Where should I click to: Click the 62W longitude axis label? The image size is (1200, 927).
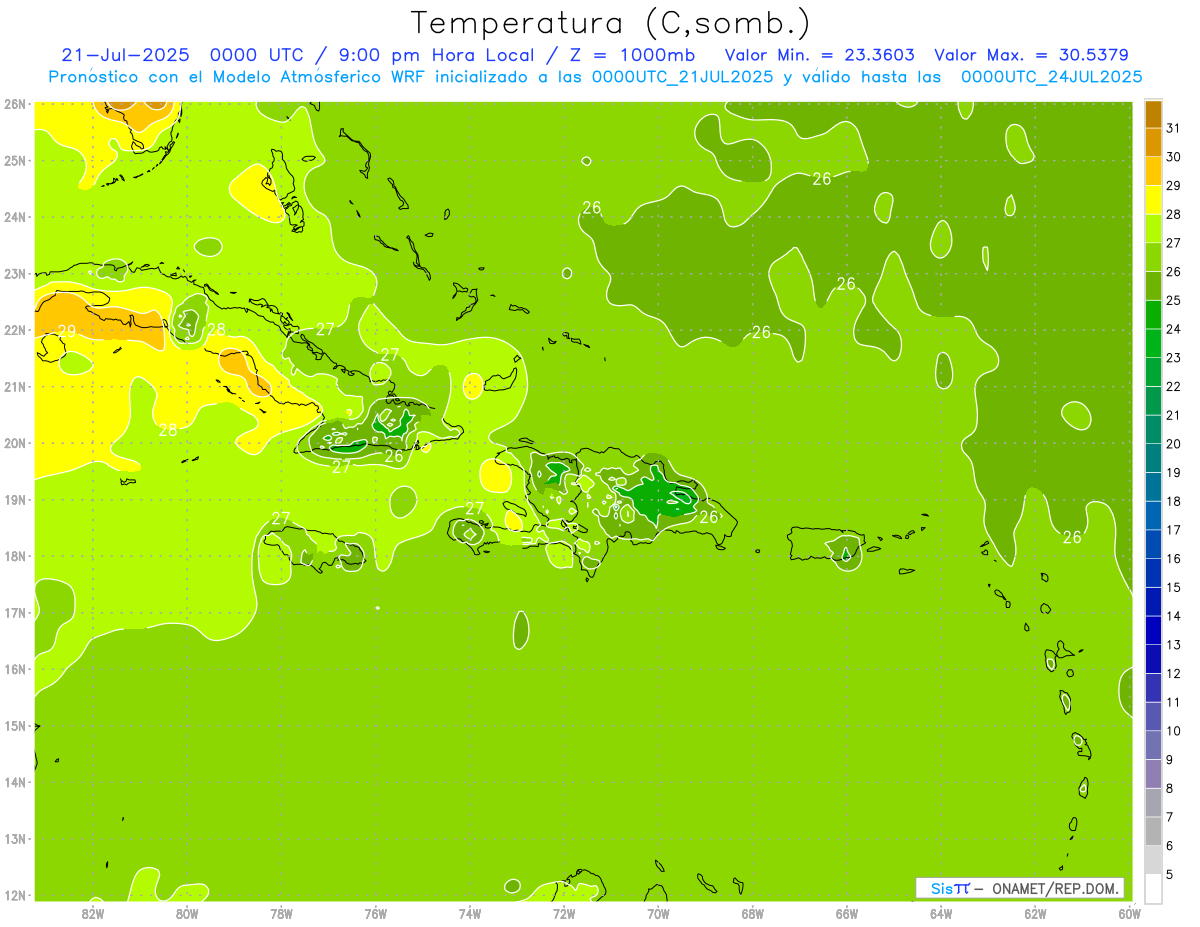point(1035,913)
